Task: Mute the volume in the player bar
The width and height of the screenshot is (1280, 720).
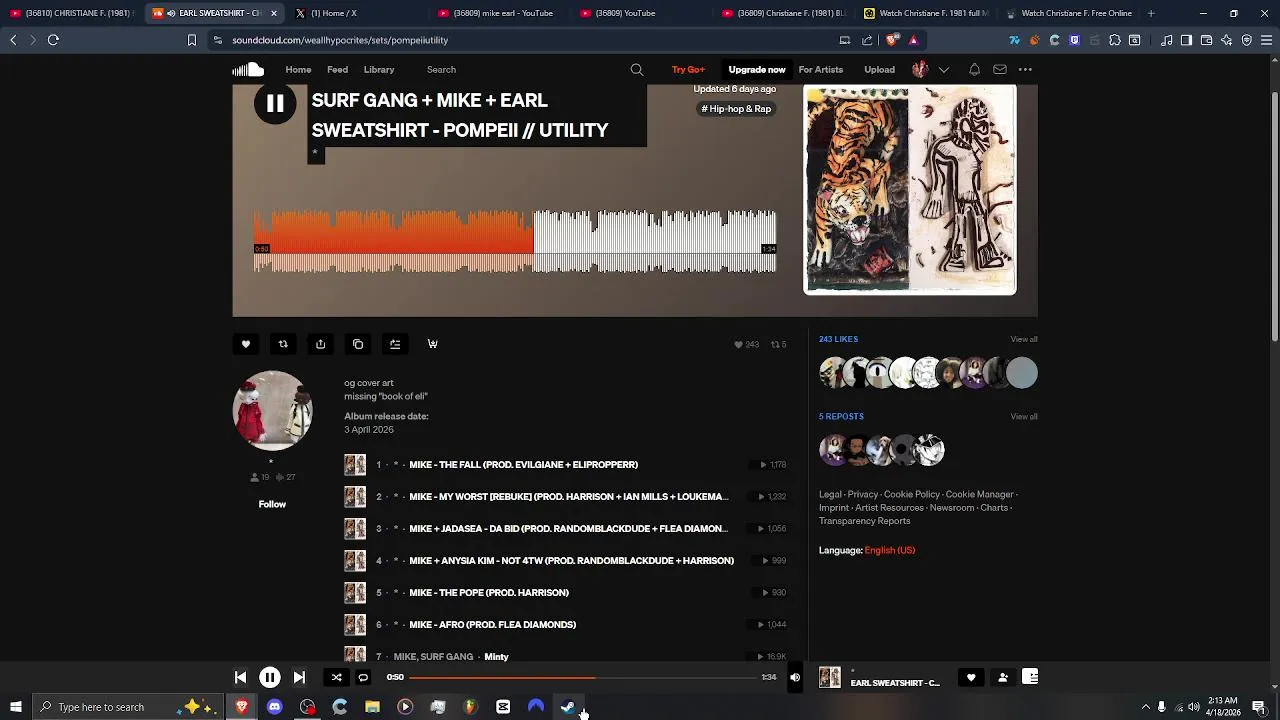Action: (x=795, y=677)
